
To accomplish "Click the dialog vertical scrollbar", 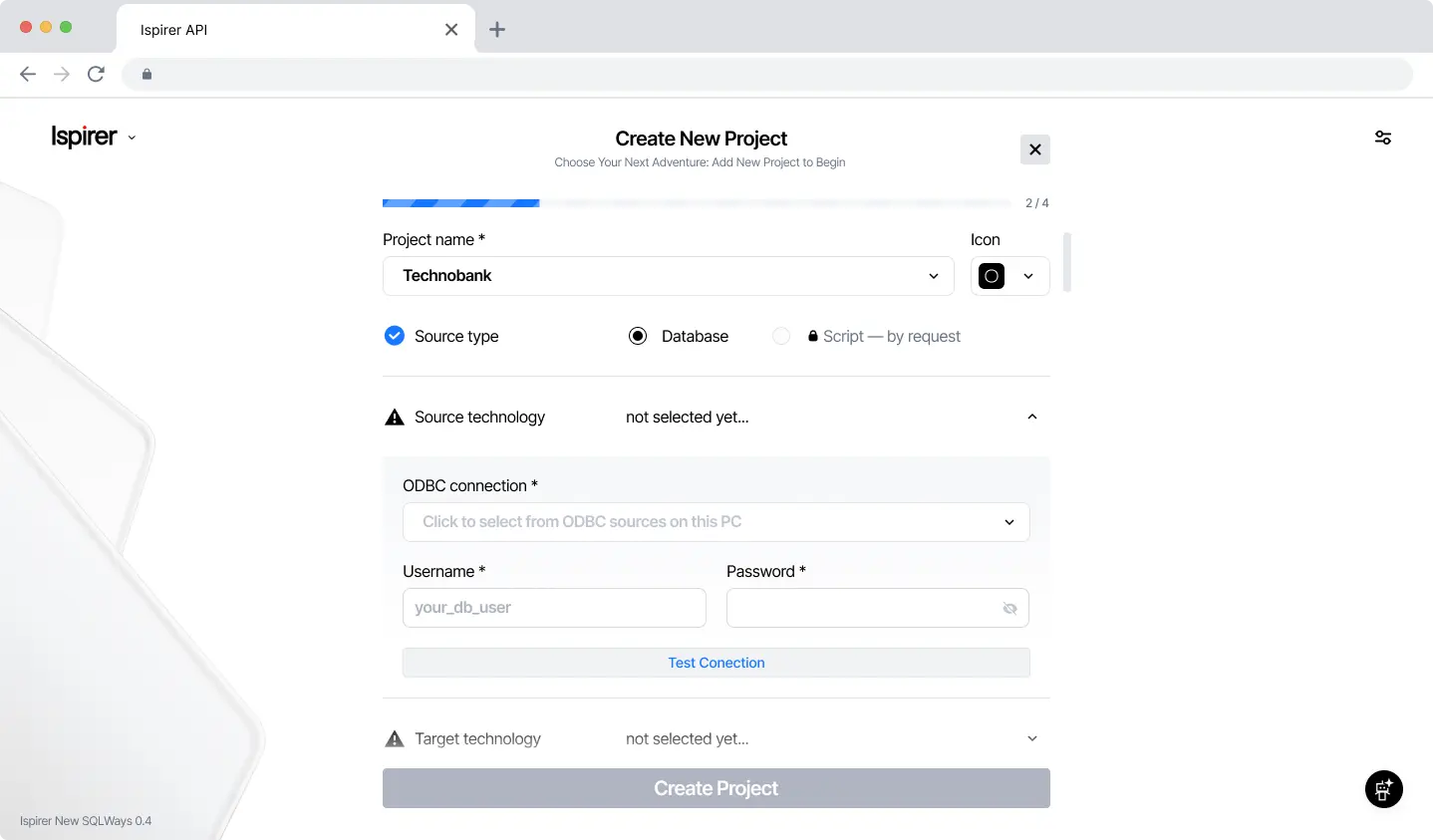I will click(x=1067, y=262).
